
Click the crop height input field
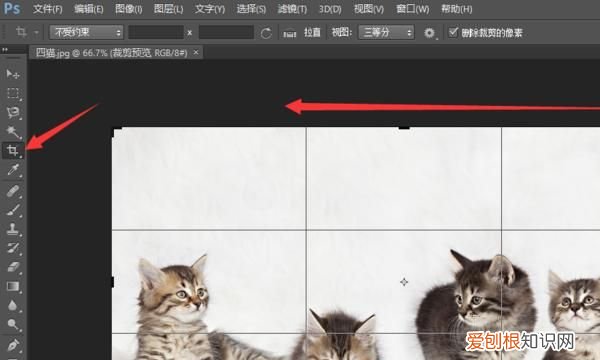(227, 33)
